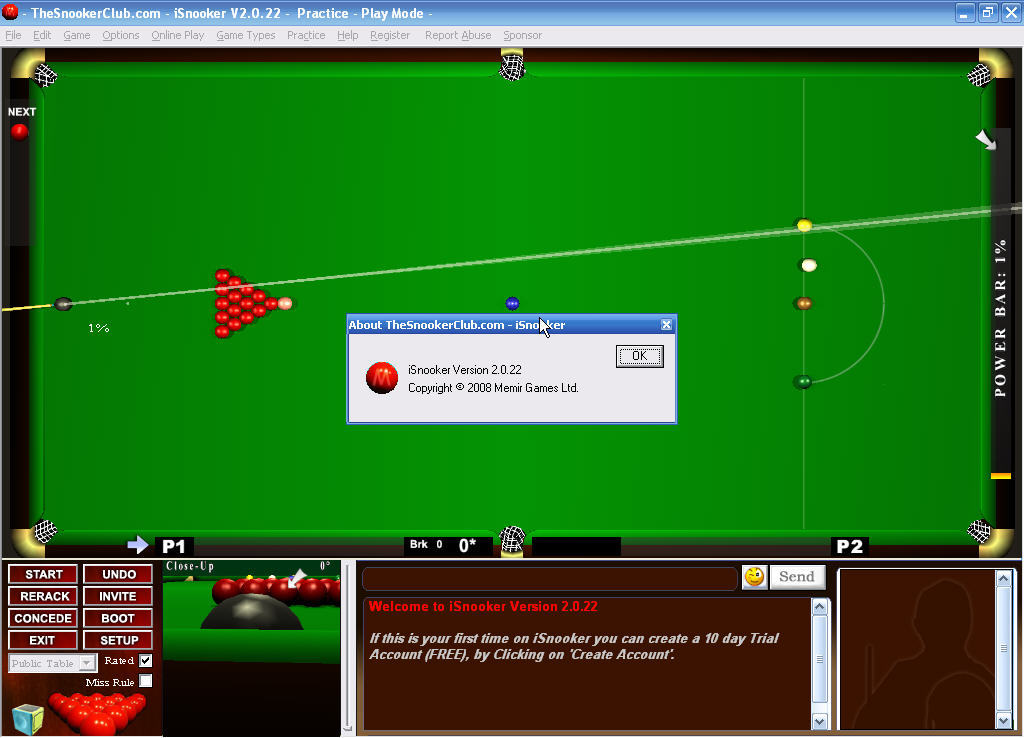The height and width of the screenshot is (738, 1024).
Task: Click the P1 turn arrow indicator
Action: [138, 545]
